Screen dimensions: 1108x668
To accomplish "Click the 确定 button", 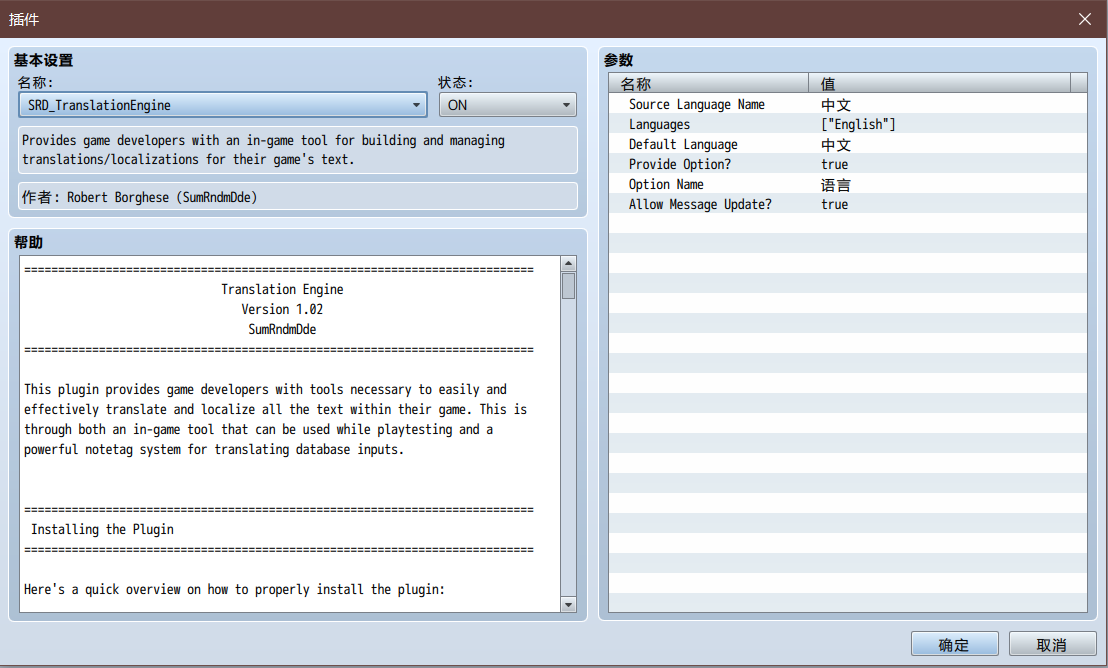I will click(x=954, y=644).
